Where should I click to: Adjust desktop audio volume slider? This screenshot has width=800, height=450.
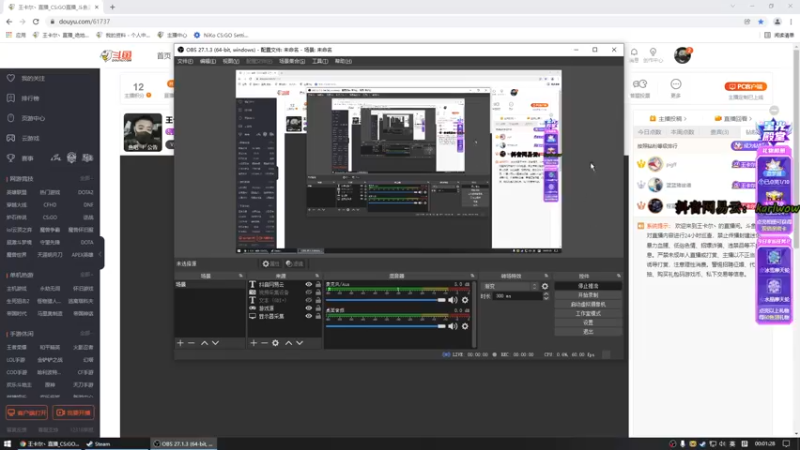(x=385, y=326)
